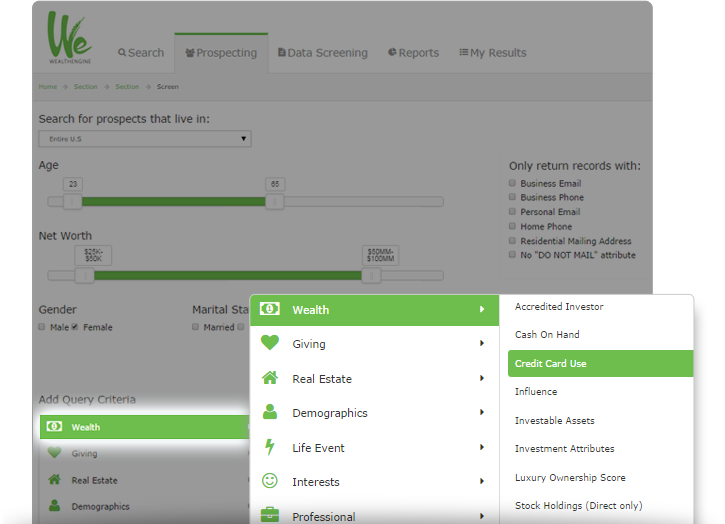
Task: Select Wealth in Add Query Criteria
Action: [145, 427]
